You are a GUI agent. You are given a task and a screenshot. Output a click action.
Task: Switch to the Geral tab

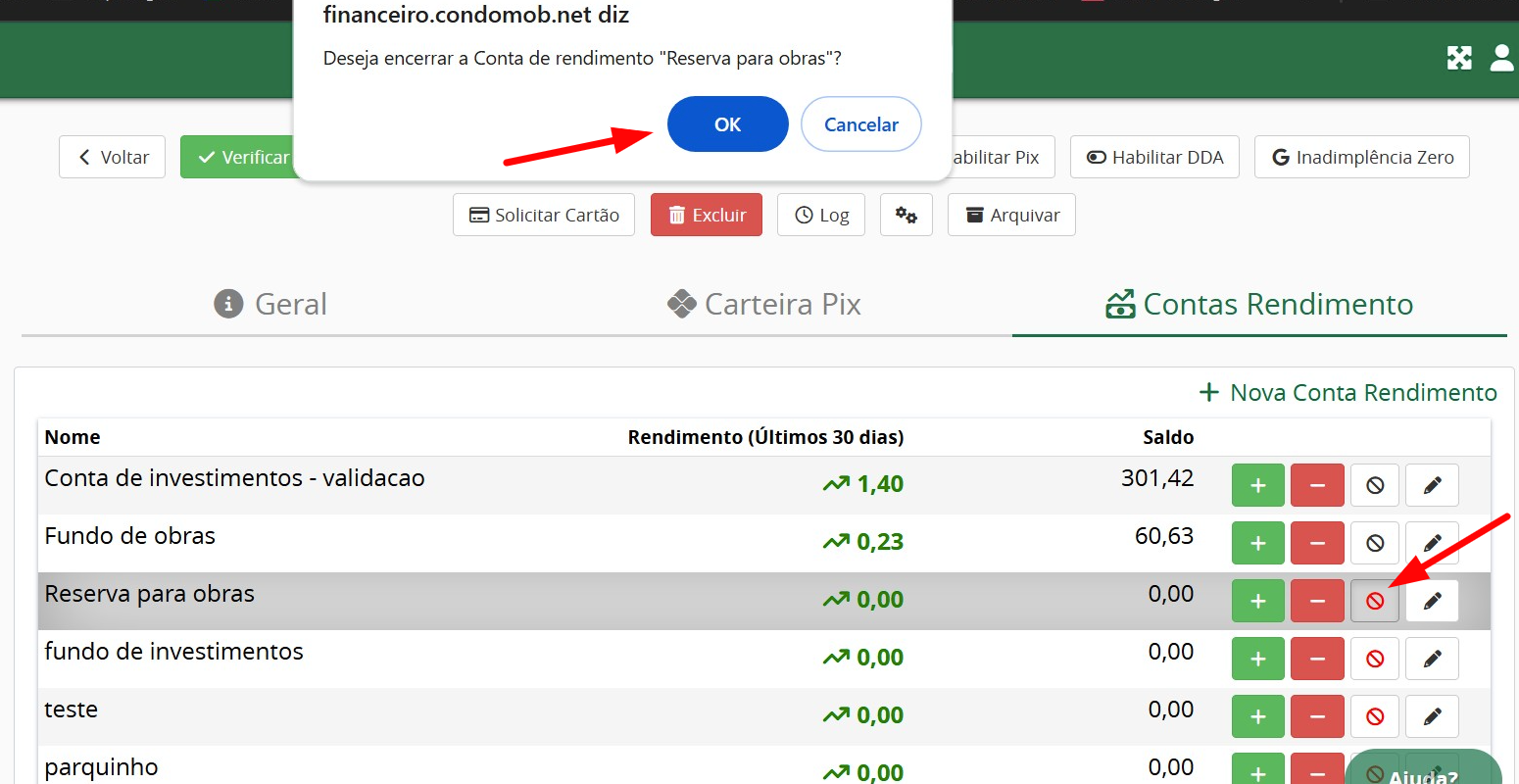point(270,305)
